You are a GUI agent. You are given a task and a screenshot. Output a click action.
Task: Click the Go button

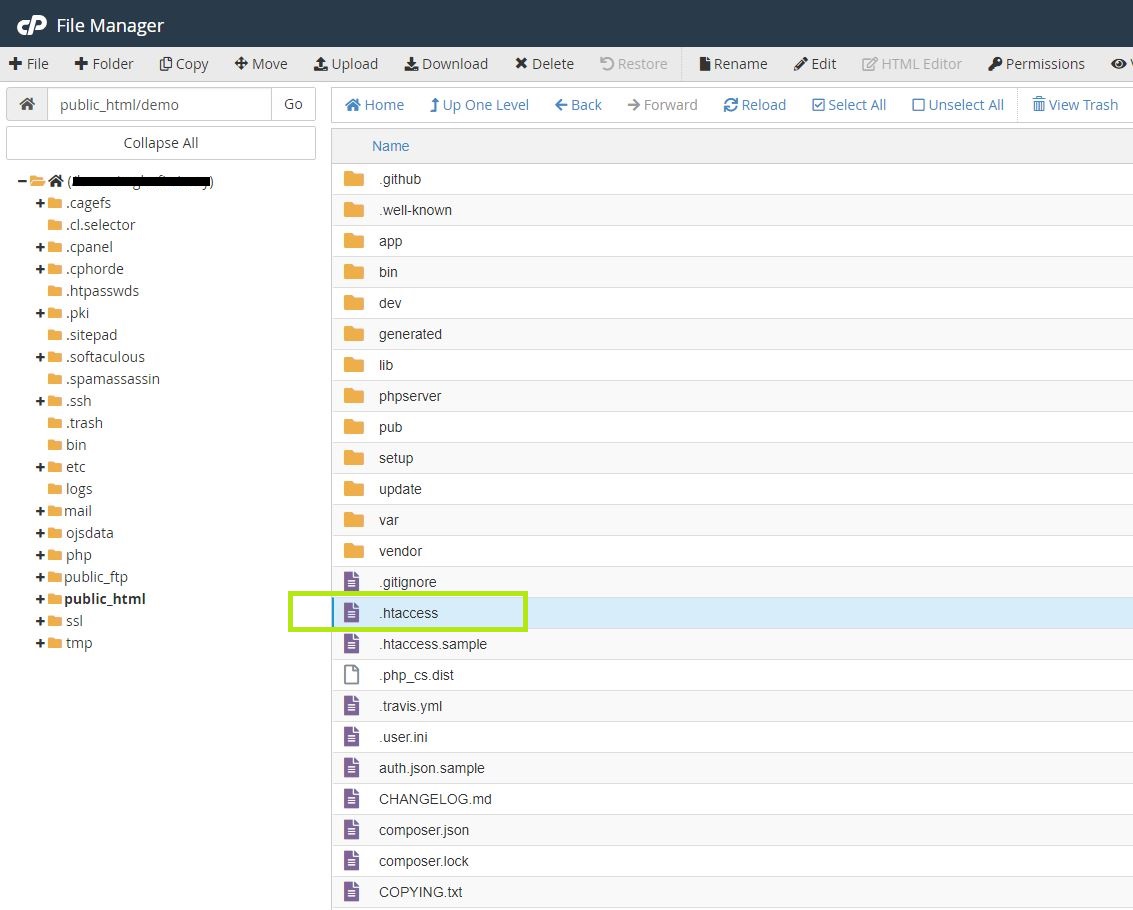click(293, 104)
